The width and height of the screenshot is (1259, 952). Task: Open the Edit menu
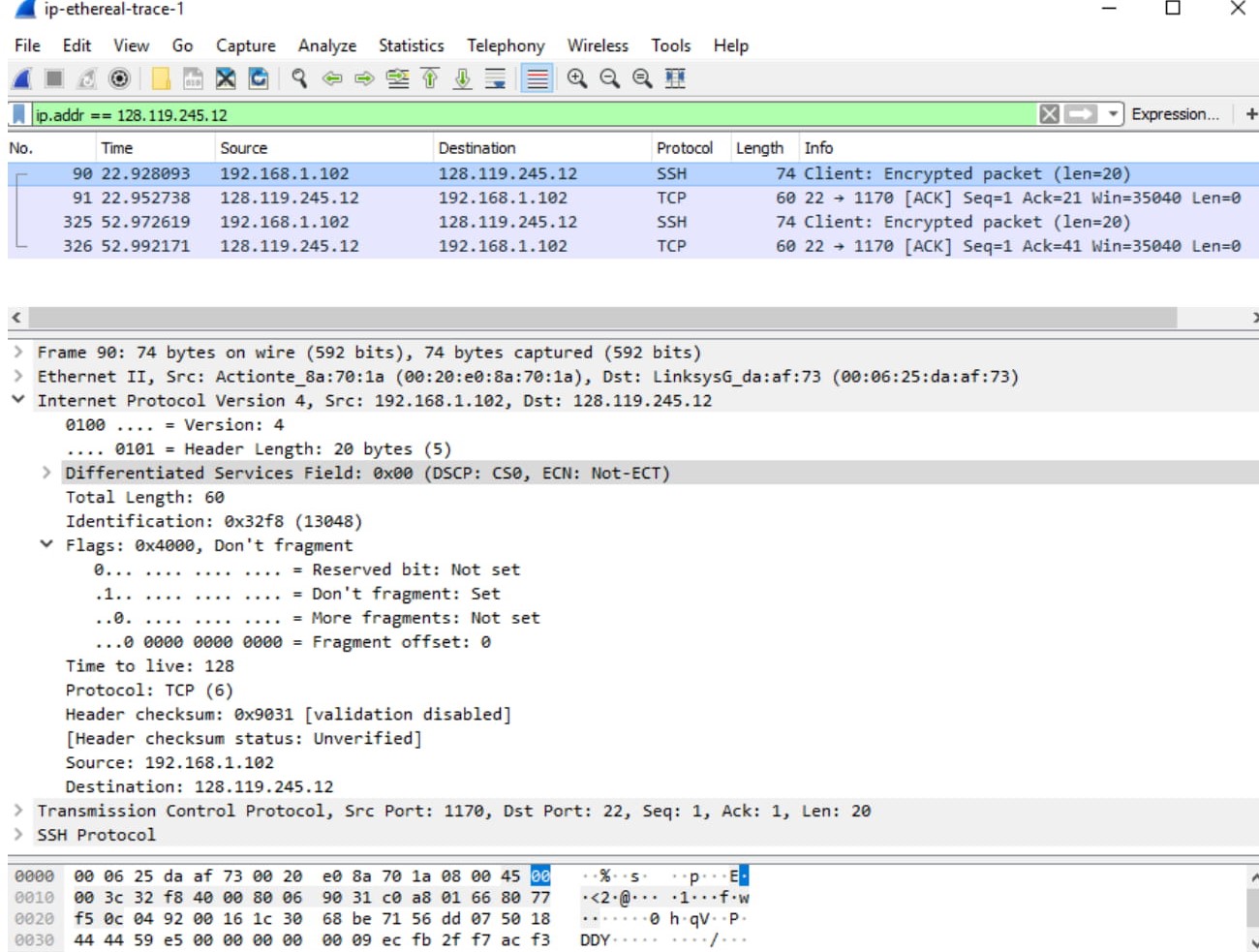[77, 46]
